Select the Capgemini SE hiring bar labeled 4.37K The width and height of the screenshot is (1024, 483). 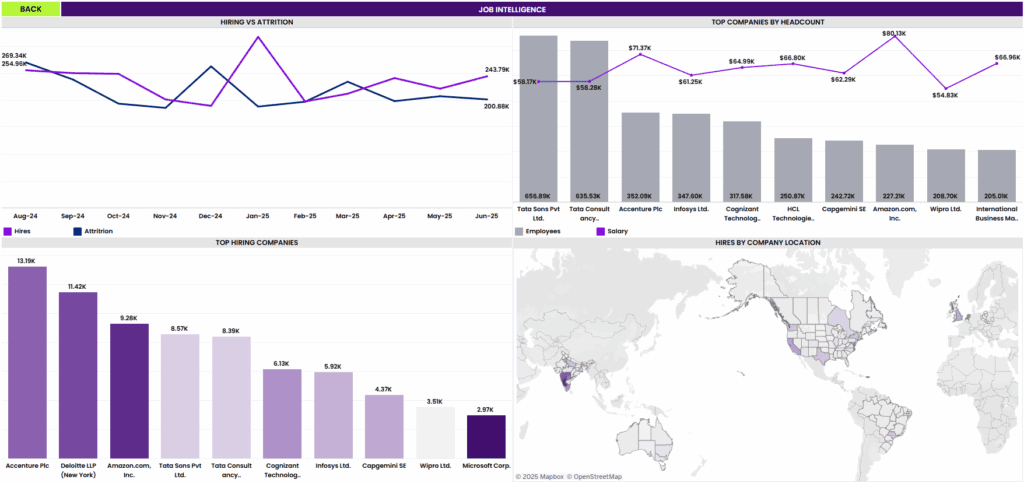(x=384, y=426)
